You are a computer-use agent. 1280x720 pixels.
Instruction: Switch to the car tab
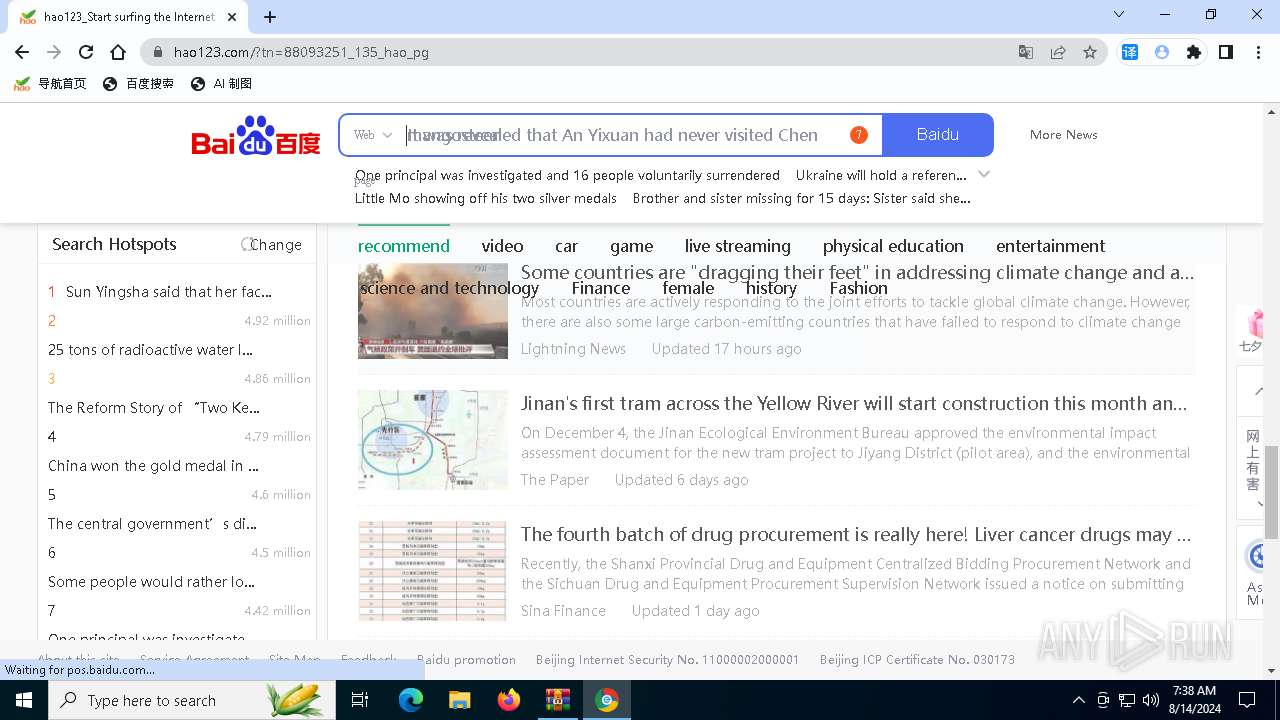567,246
